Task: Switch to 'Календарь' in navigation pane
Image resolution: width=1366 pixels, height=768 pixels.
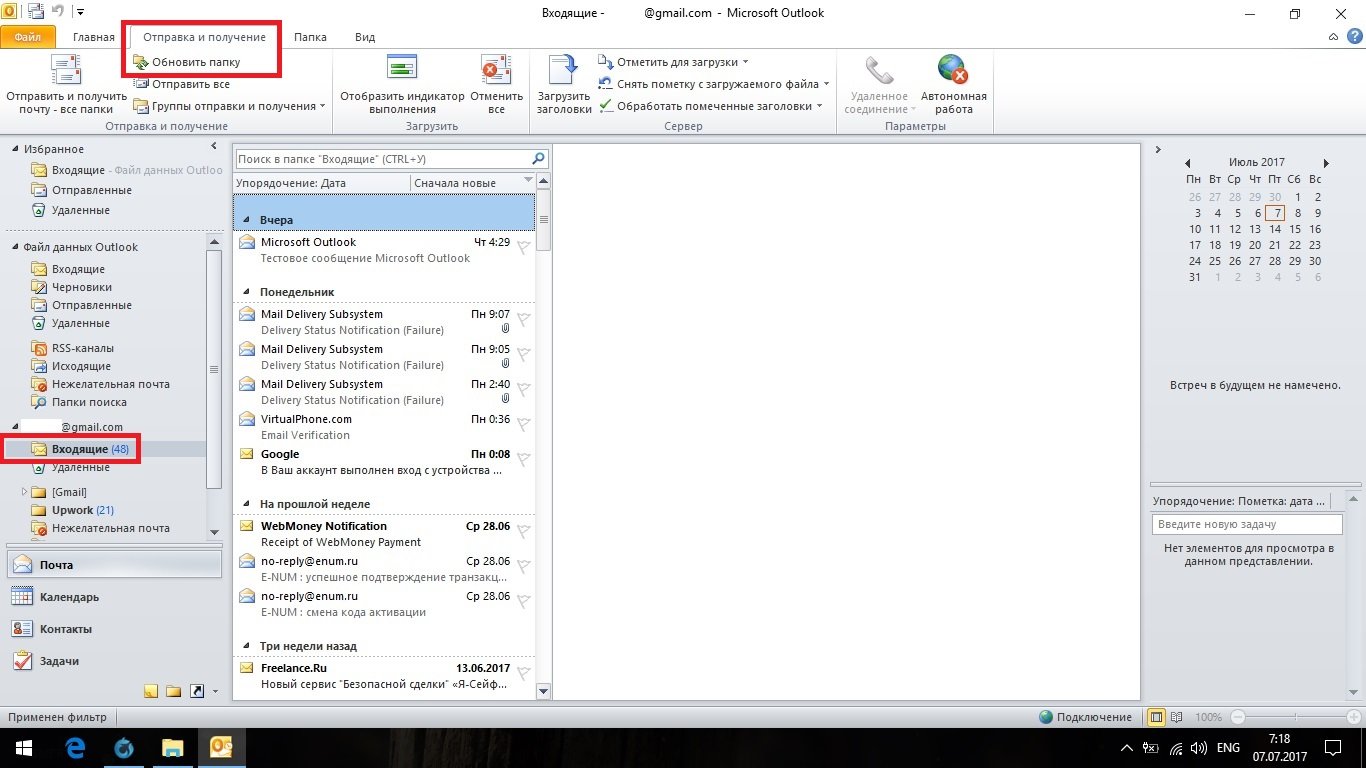Action: (x=115, y=597)
